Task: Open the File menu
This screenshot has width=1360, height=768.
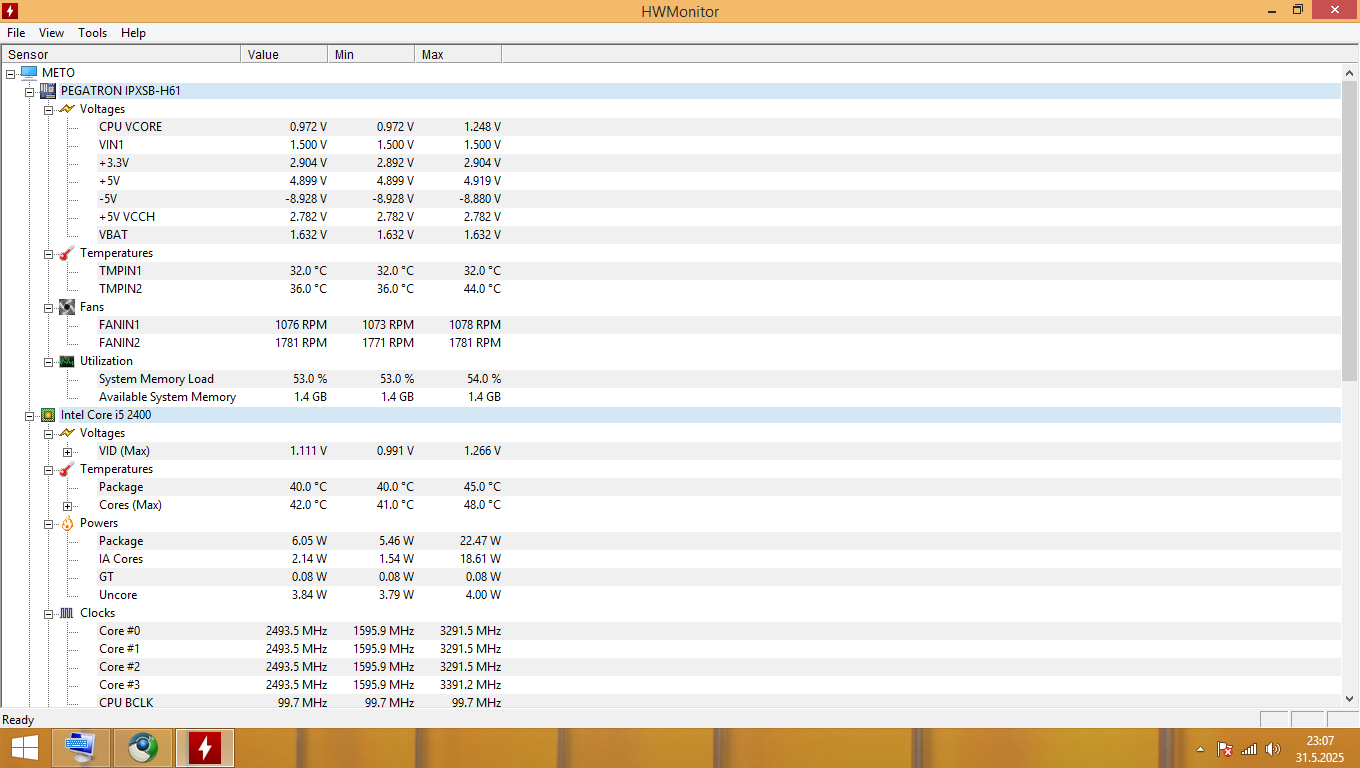Action: [16, 33]
